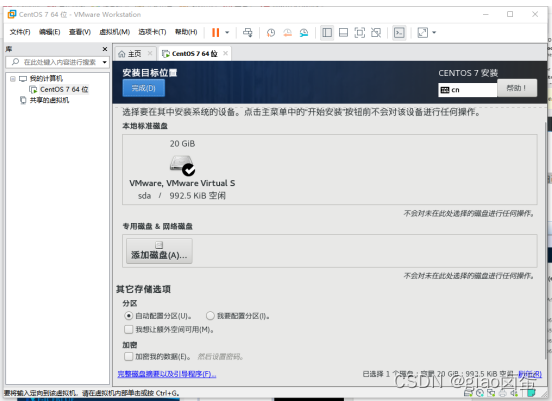Viewport: 552px width, 401px height.
Task: Select the 20 GiB VMware virtual disk icon
Action: (x=182, y=164)
